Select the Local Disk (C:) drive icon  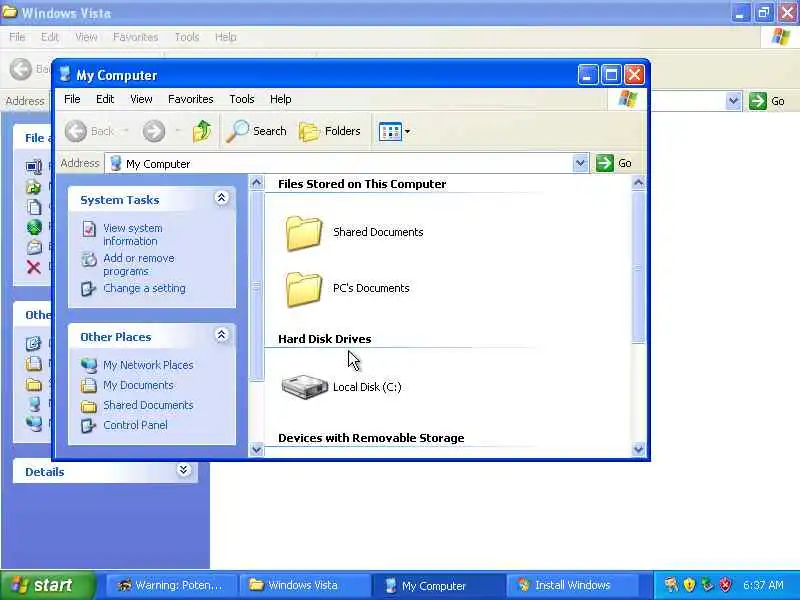coord(305,387)
